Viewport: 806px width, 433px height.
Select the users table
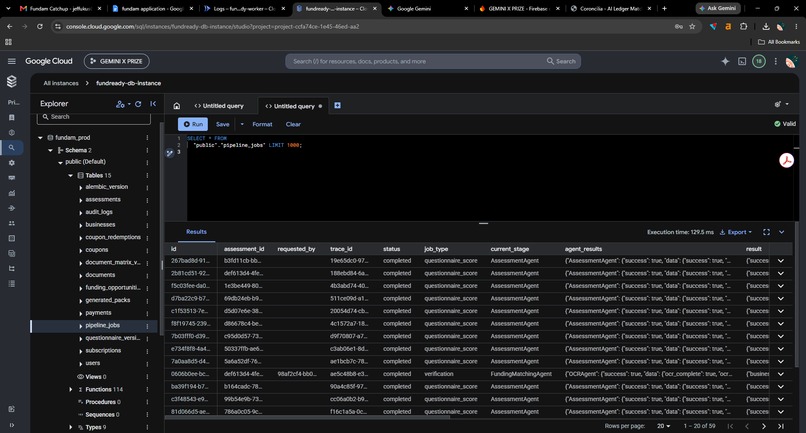[93, 363]
